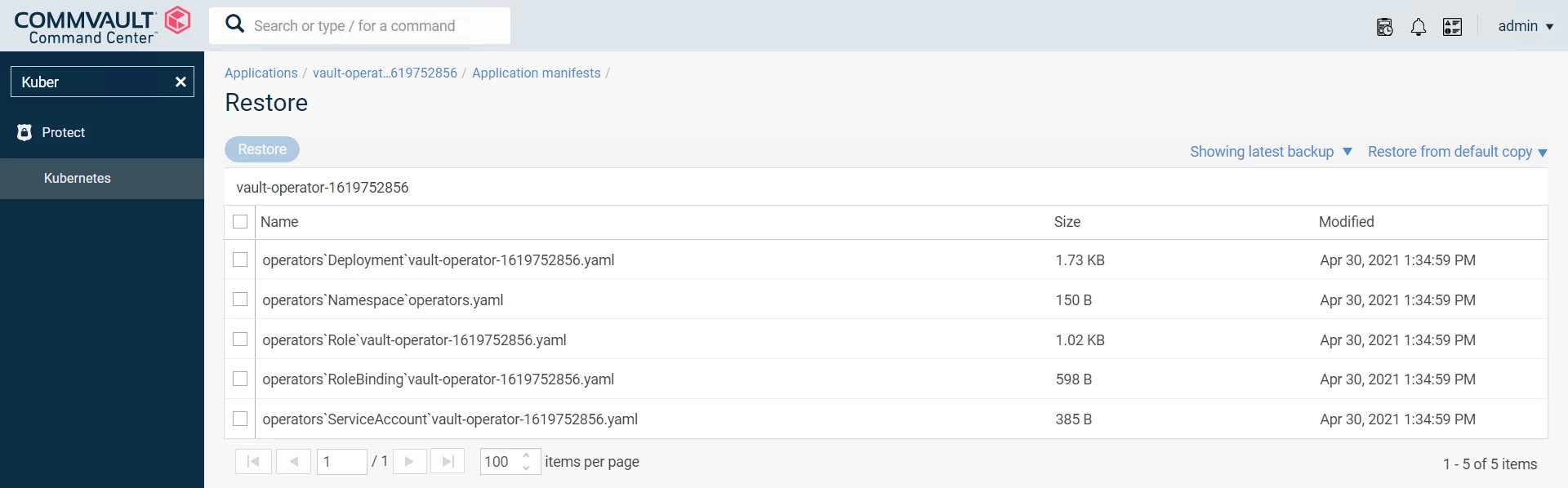The image size is (1568, 488).
Task: Expand Restore from default copy dropdown
Action: point(1458,152)
